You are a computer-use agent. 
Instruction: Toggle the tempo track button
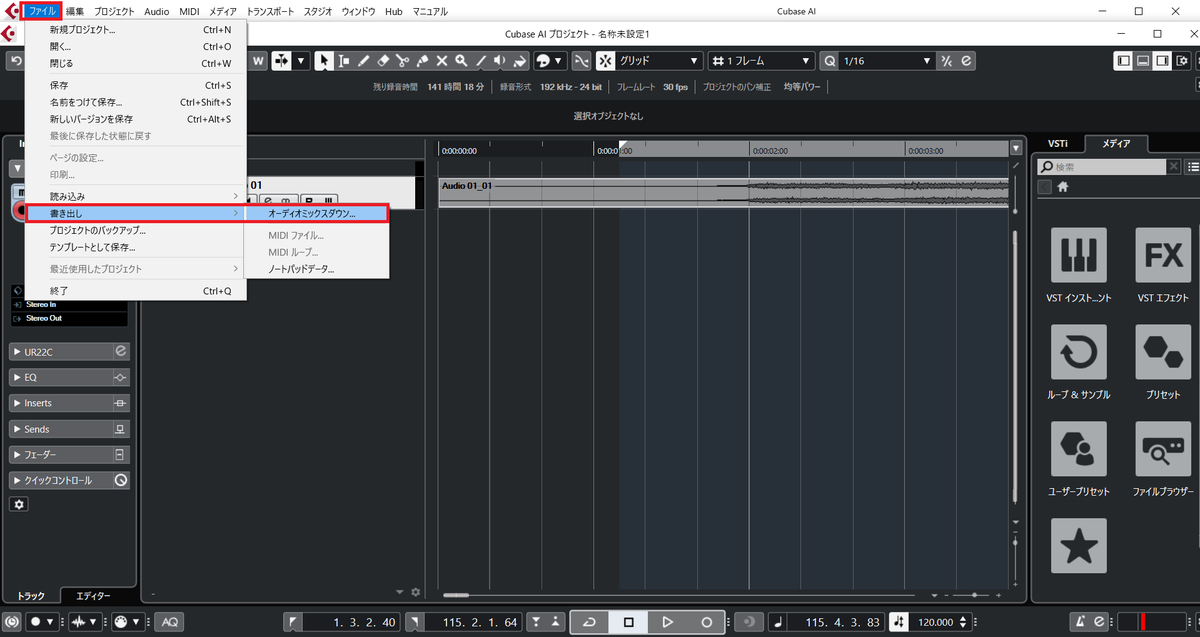click(899, 621)
